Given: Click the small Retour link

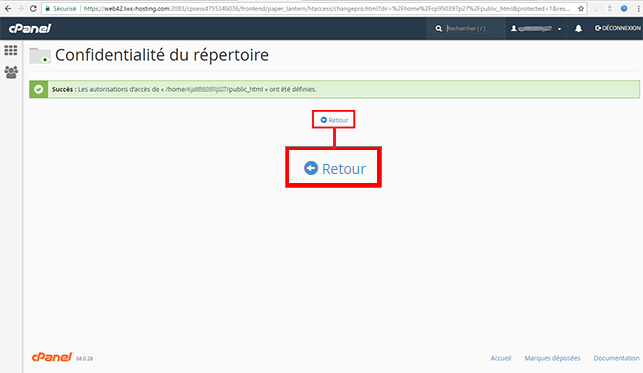Looking at the screenshot, I should [334, 120].
